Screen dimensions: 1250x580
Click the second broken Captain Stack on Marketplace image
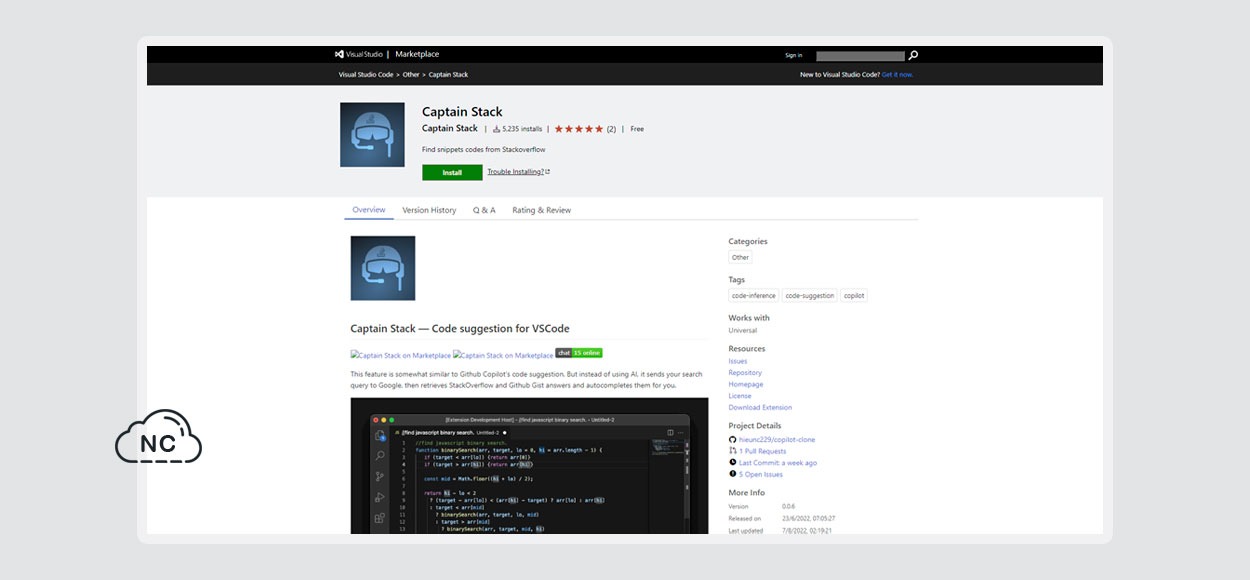[503, 355]
